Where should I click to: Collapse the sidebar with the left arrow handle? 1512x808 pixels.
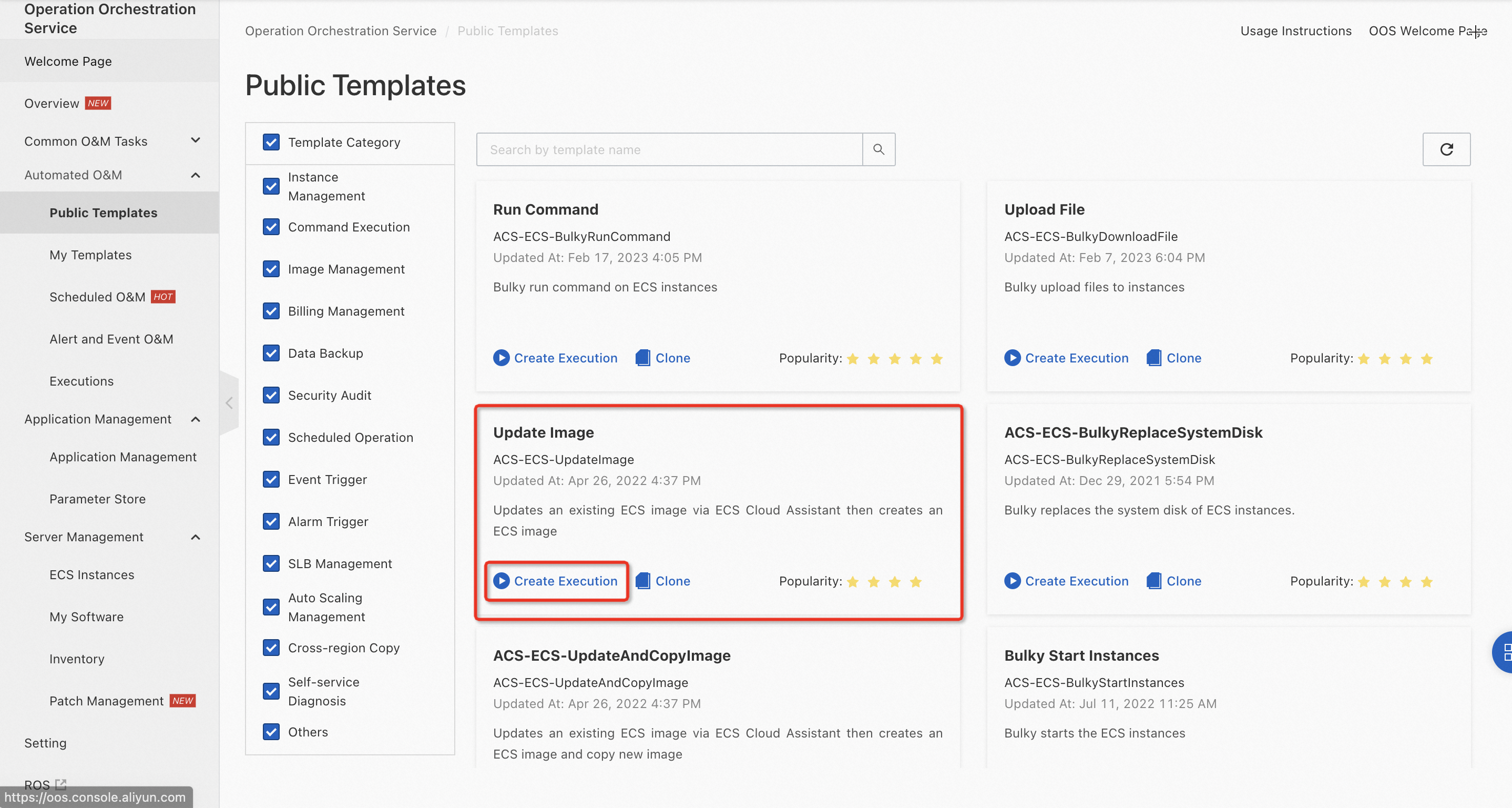(229, 403)
